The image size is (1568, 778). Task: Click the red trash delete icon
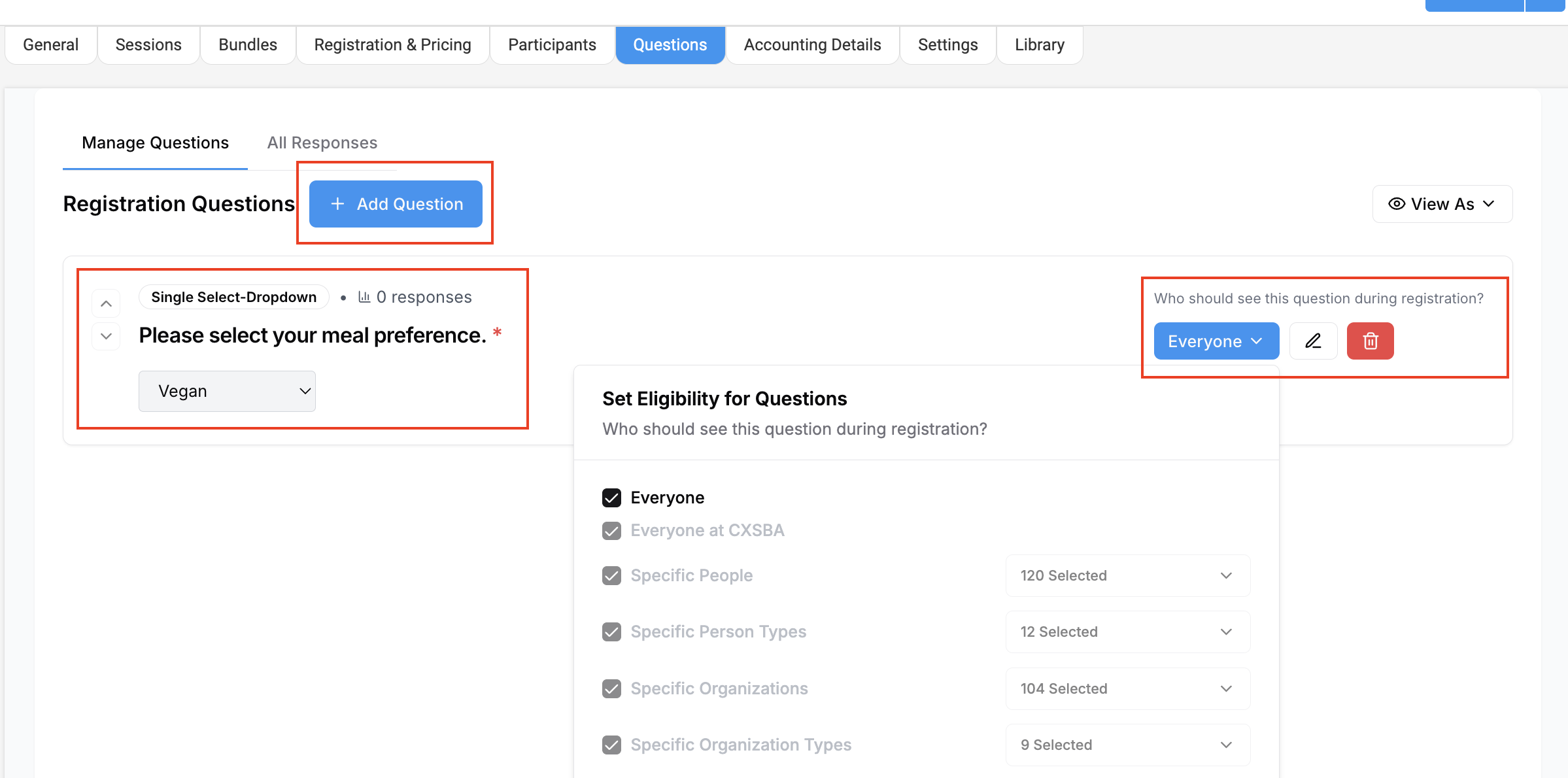(x=1370, y=341)
